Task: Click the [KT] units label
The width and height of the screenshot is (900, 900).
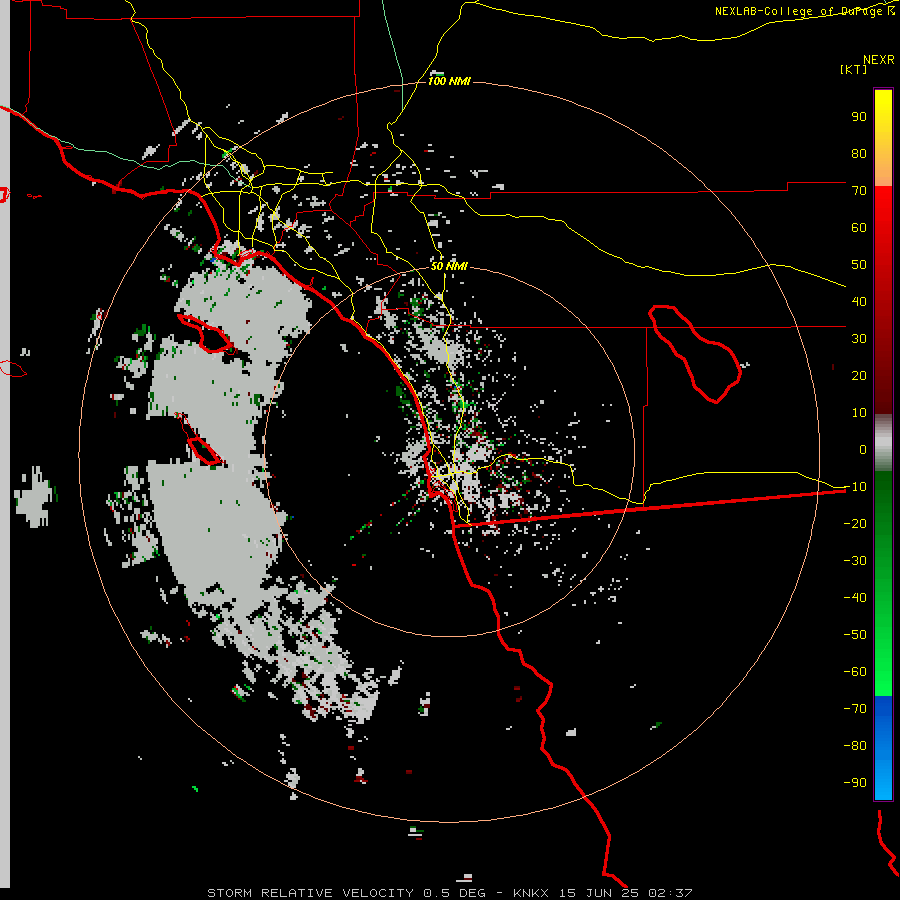Action: coord(854,69)
